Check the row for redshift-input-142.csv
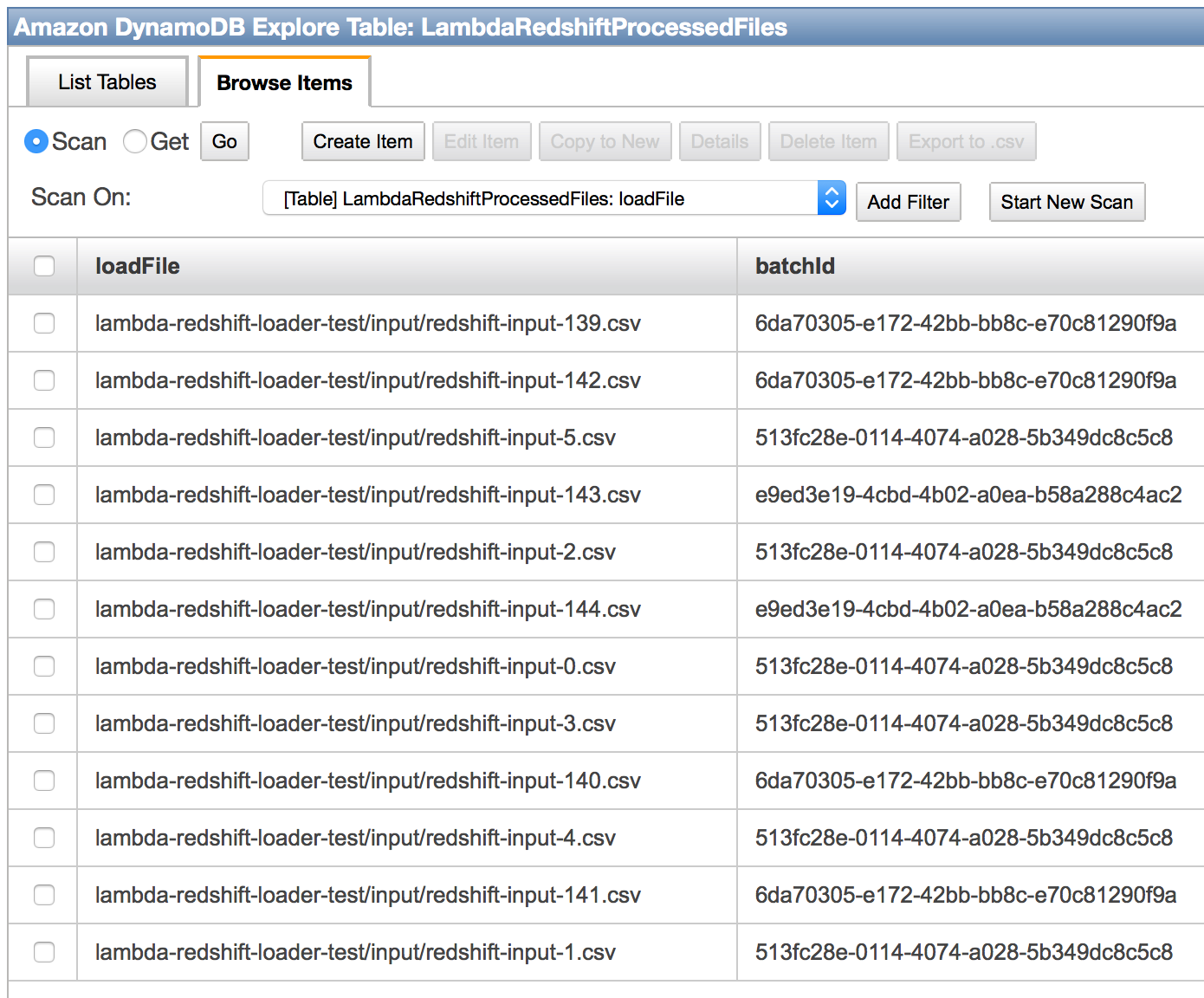1204x998 pixels. coord(44,380)
